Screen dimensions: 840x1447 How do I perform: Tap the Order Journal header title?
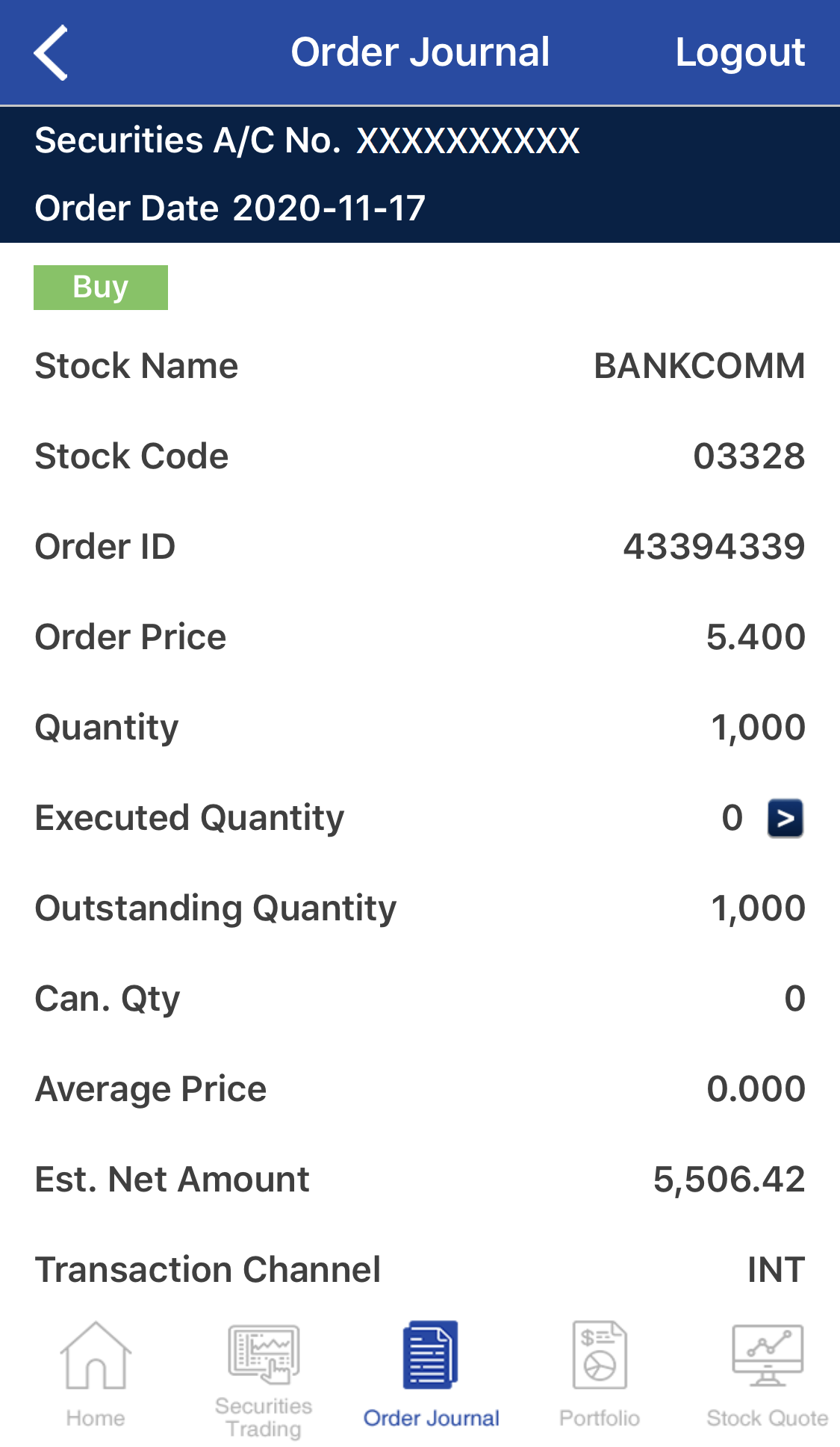point(420,52)
